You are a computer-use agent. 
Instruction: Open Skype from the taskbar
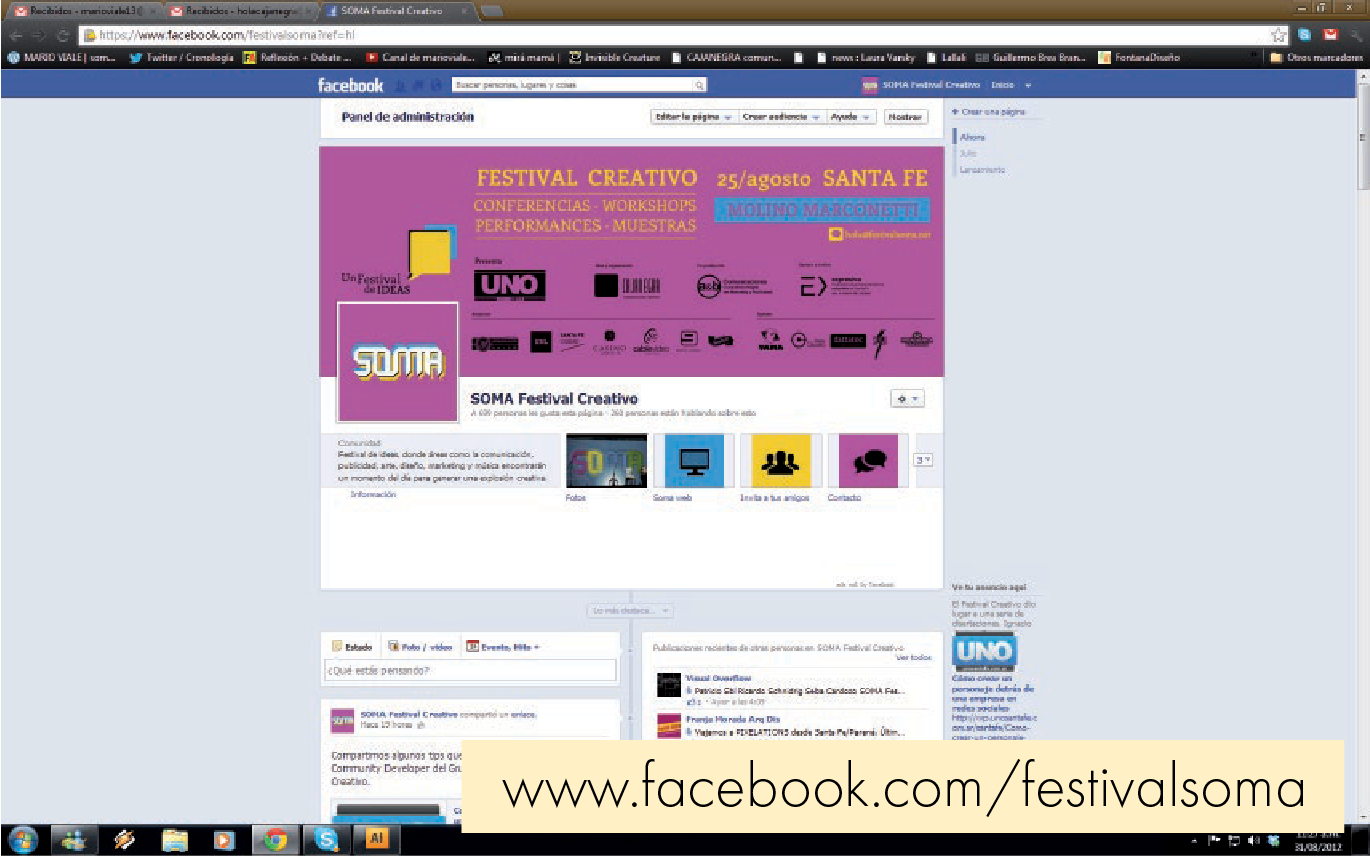326,839
